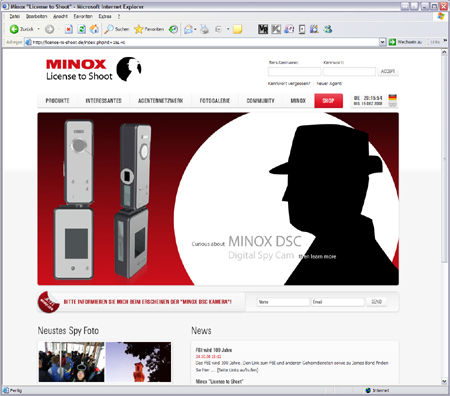Click the globe network toolbar icon

(328, 29)
